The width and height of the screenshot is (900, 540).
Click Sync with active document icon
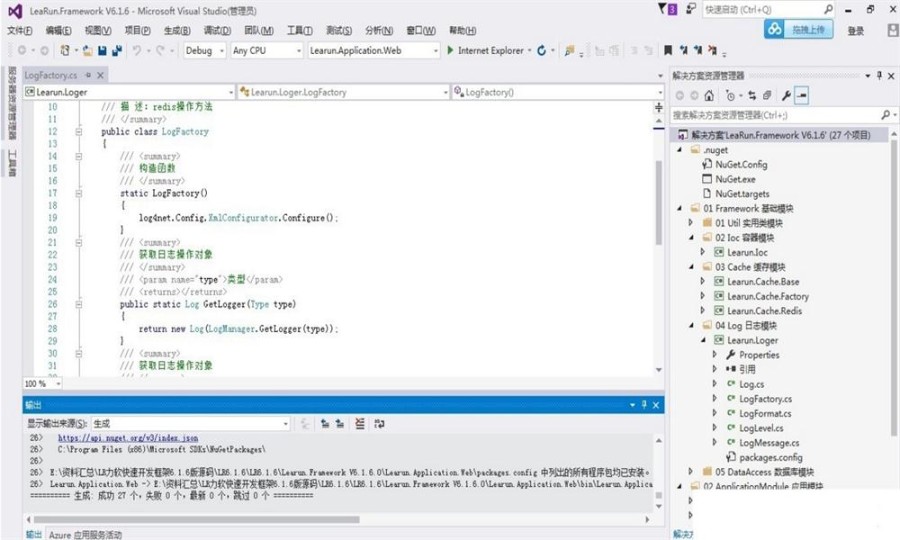tap(752, 96)
